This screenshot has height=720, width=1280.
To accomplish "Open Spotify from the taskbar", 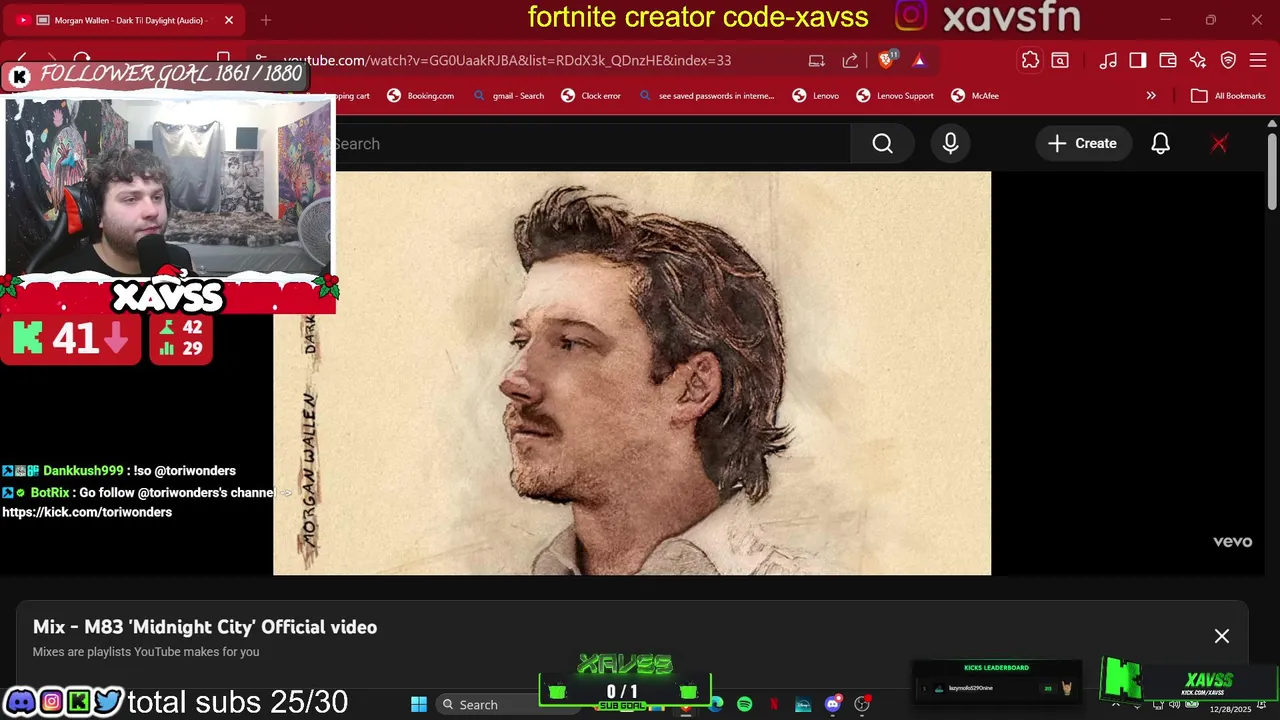I will tap(745, 705).
